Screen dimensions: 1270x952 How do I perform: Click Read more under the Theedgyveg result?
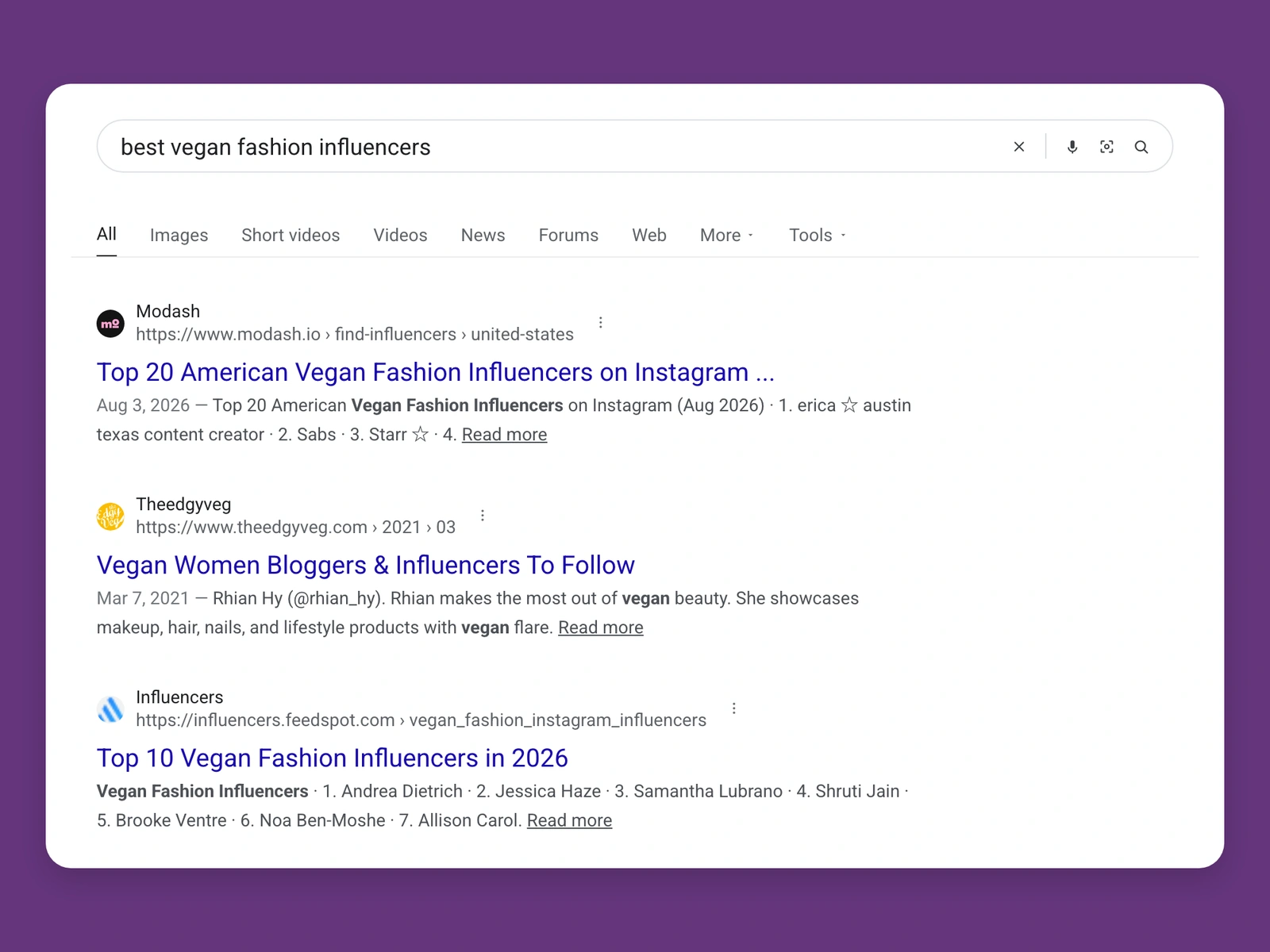(601, 628)
